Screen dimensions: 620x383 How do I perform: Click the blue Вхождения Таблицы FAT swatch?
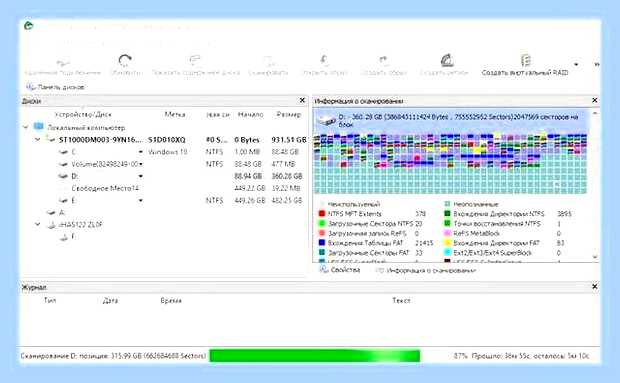tap(321, 243)
